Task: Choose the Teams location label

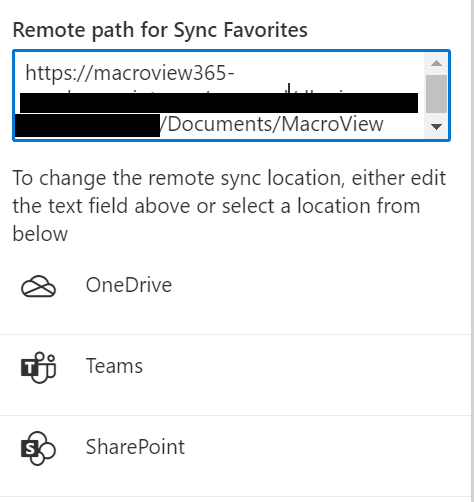Action: [x=114, y=366]
